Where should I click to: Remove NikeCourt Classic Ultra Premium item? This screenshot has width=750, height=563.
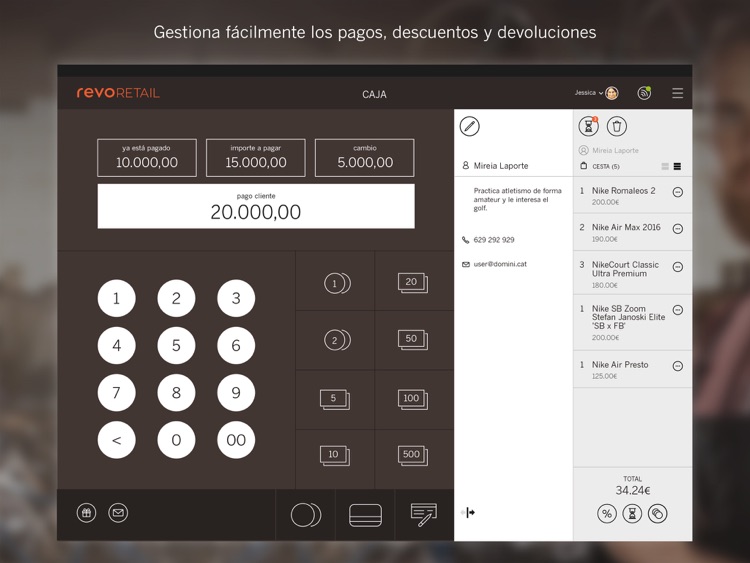pos(678,267)
